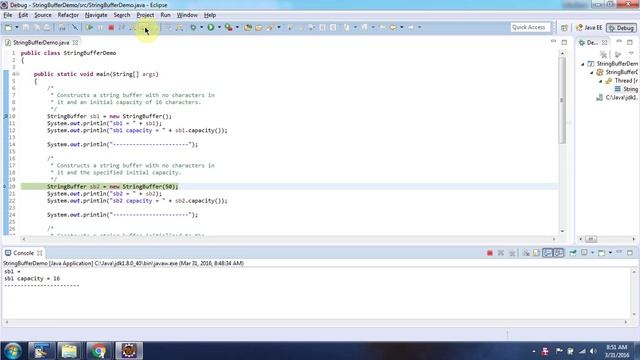
Task: Open the New file dropdown arrow
Action: tap(17, 27)
